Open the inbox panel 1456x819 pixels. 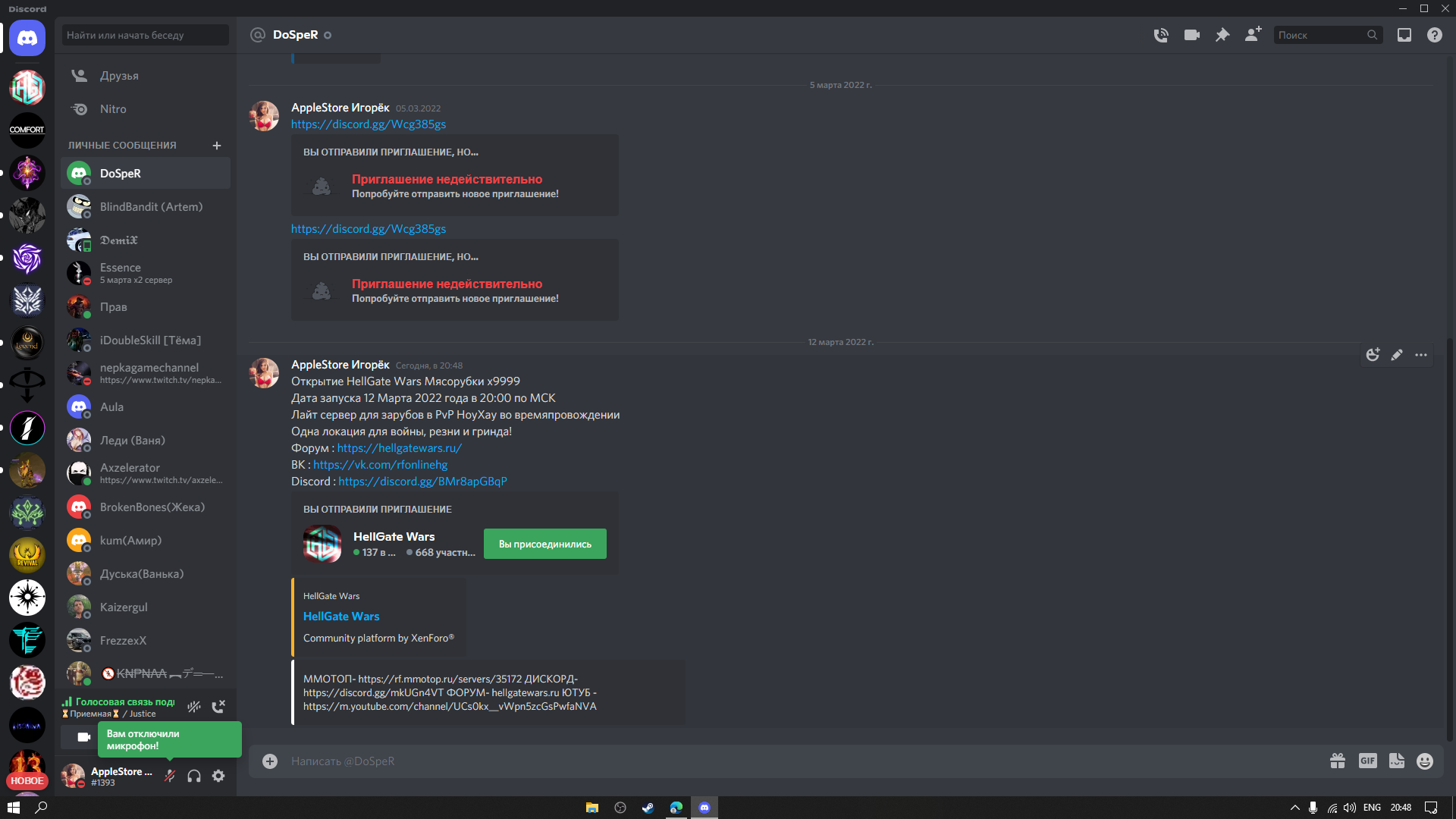pyautogui.click(x=1404, y=35)
